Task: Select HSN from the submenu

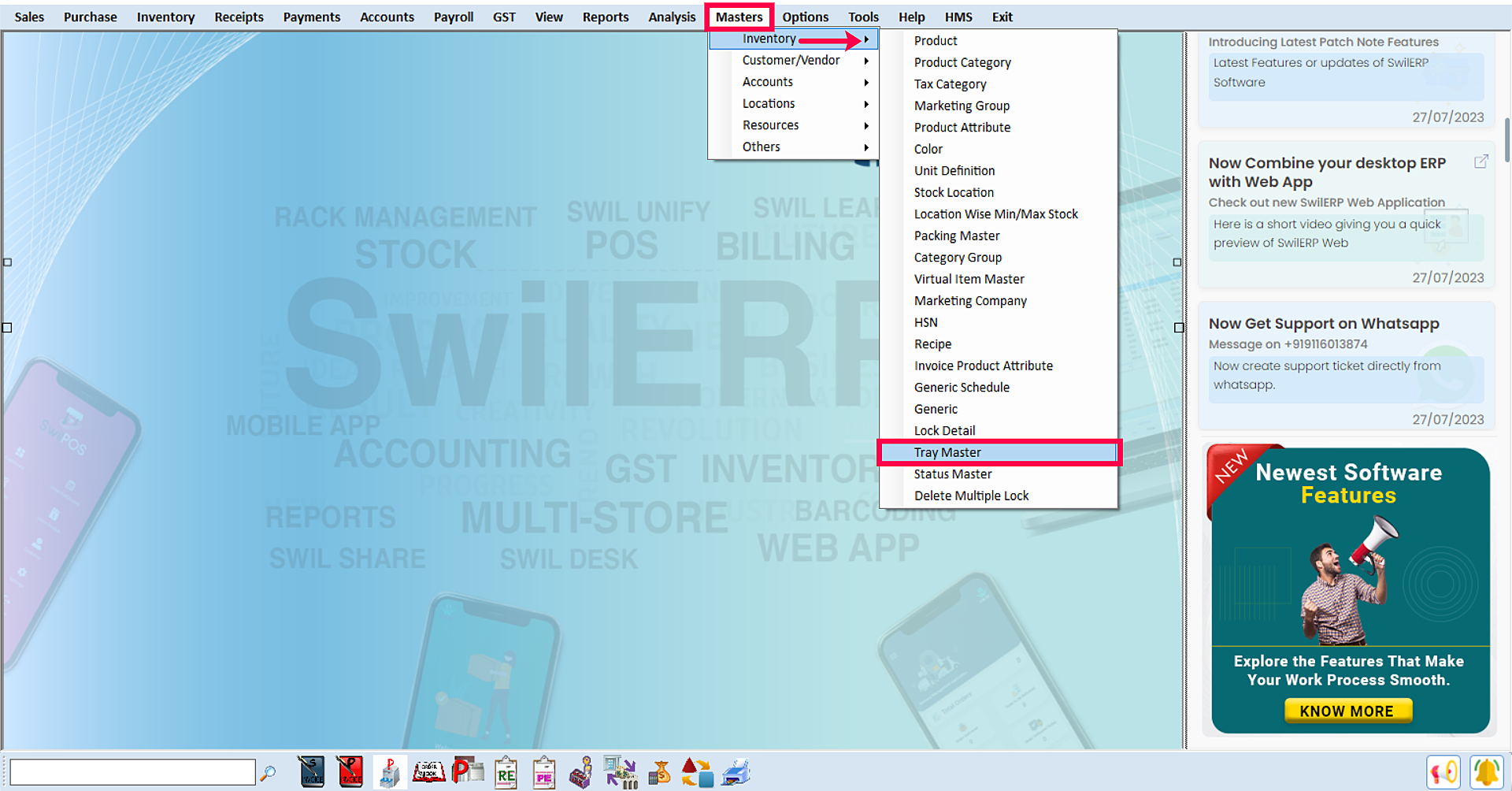Action: click(x=999, y=322)
